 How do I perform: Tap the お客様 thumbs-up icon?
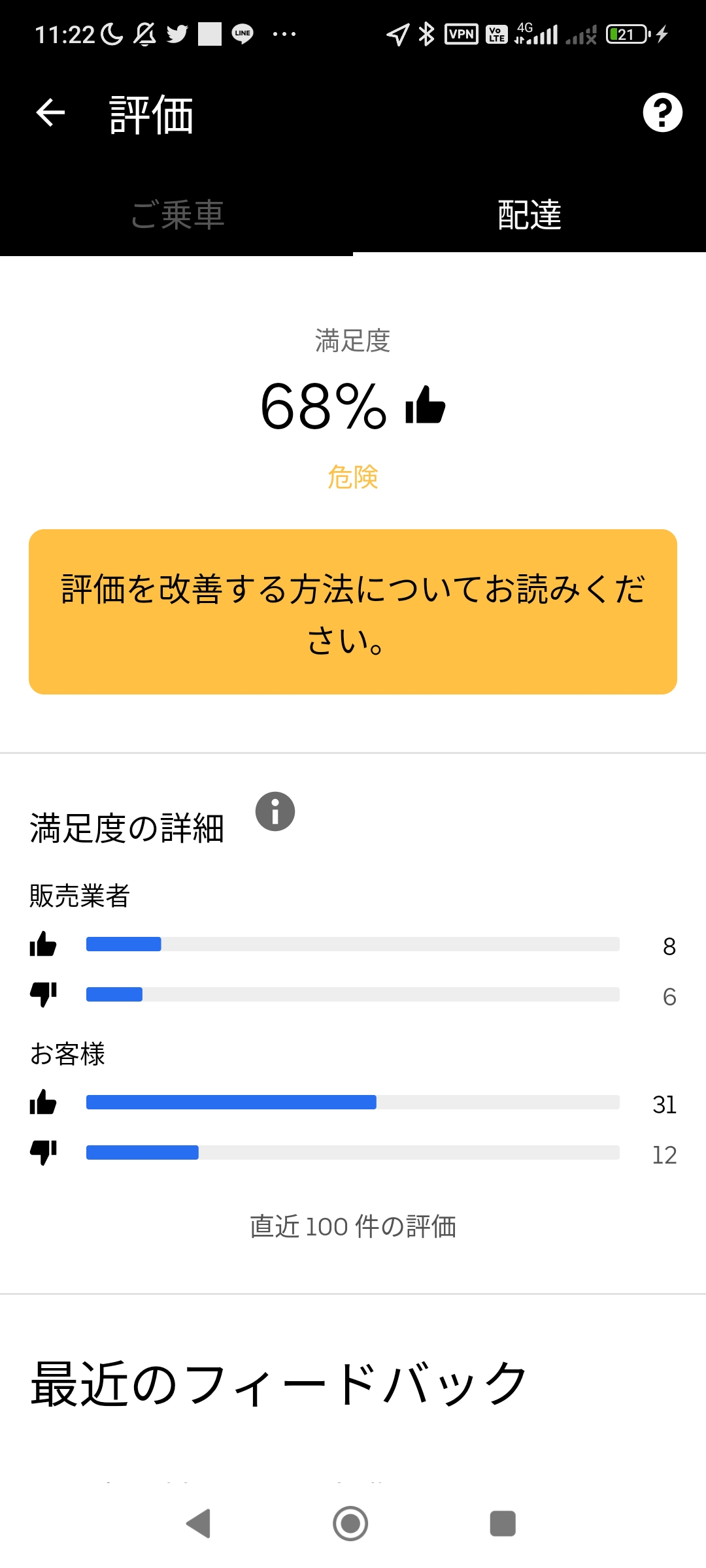pos(43,1103)
